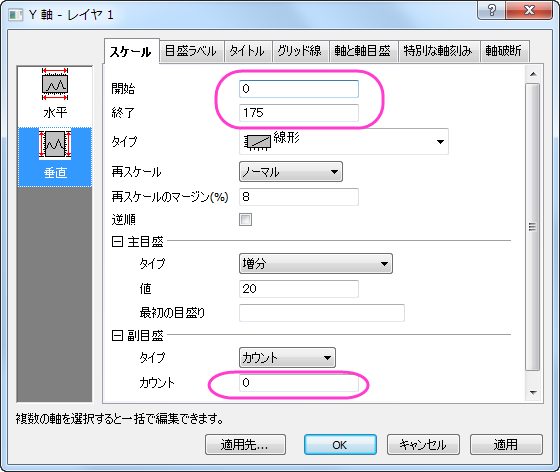Open the 副目盛 タイプ カウント dropdown

tap(287, 357)
